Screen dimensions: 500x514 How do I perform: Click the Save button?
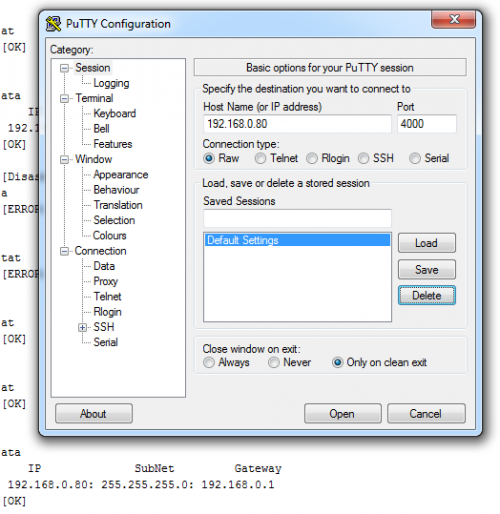click(x=426, y=269)
